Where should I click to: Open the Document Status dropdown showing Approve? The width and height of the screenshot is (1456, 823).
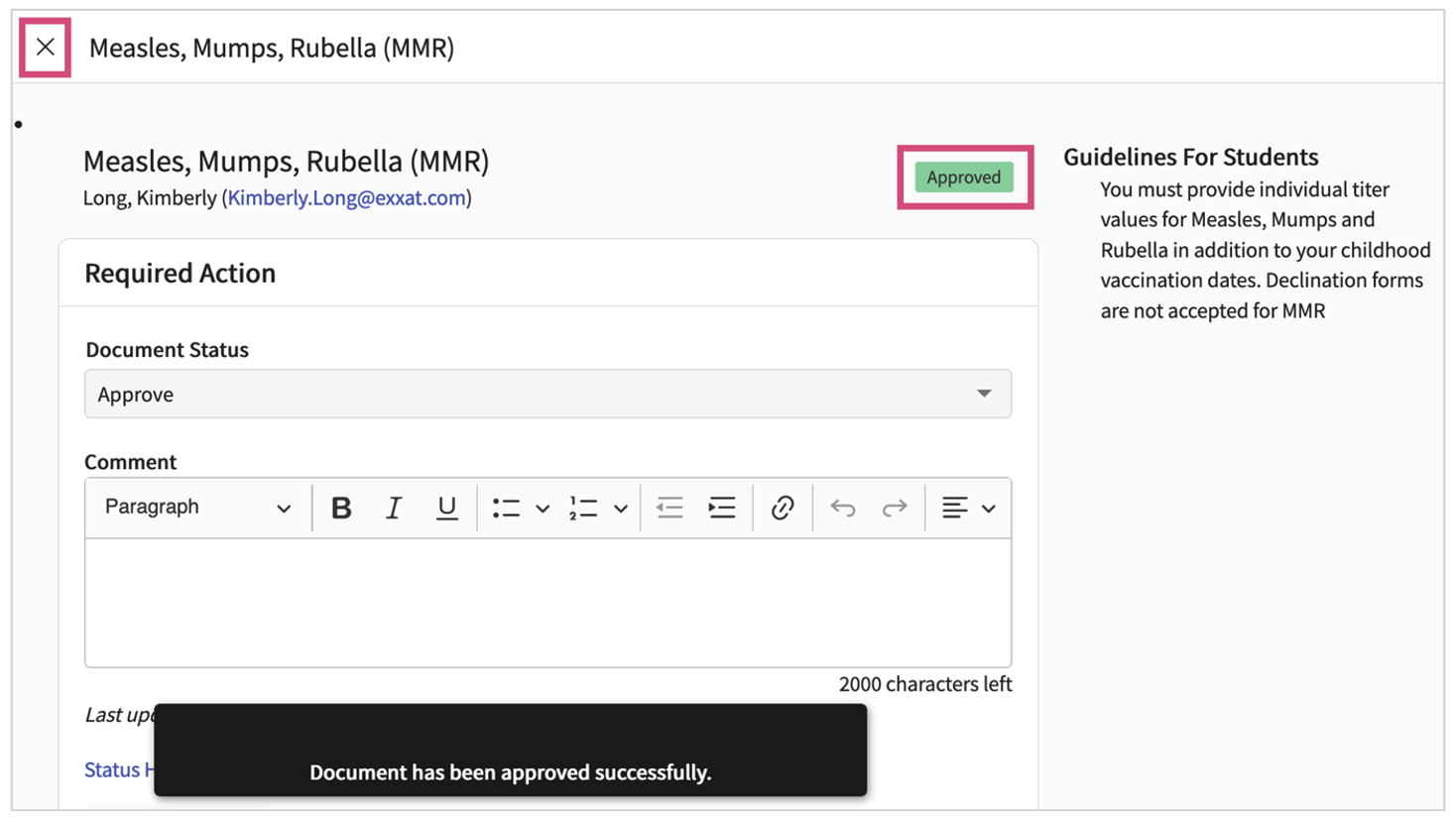coord(546,394)
